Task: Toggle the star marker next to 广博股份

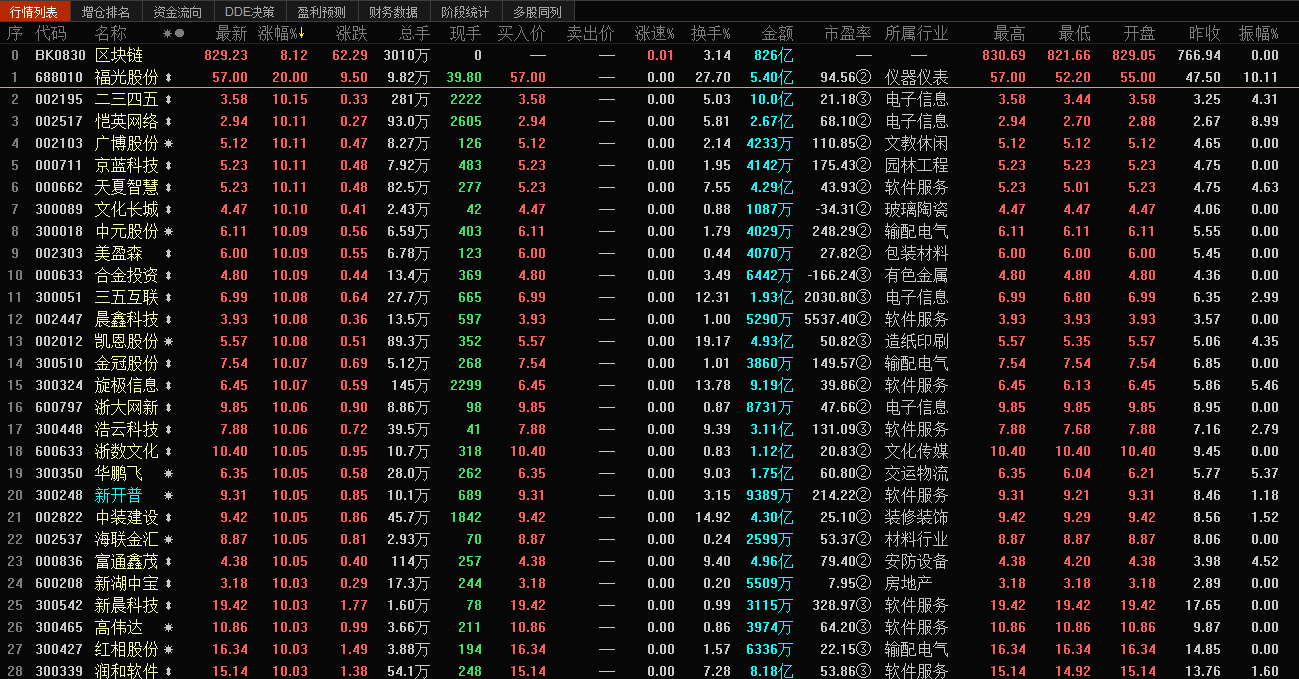Action: point(167,144)
